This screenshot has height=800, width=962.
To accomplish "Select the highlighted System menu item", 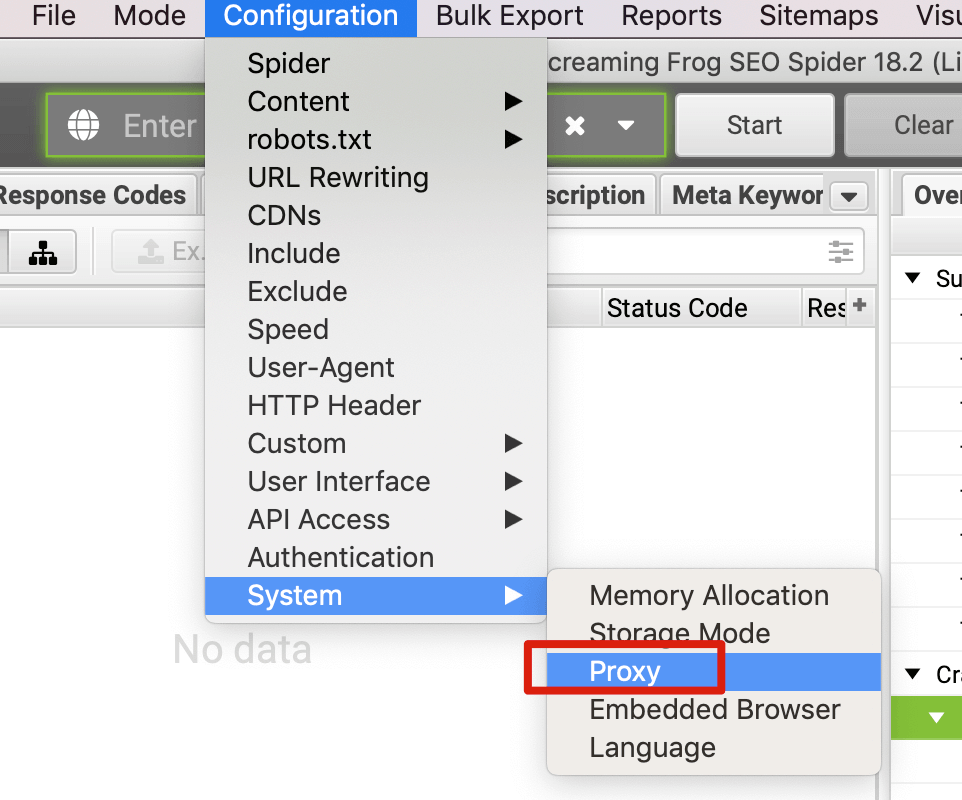I will click(x=375, y=596).
